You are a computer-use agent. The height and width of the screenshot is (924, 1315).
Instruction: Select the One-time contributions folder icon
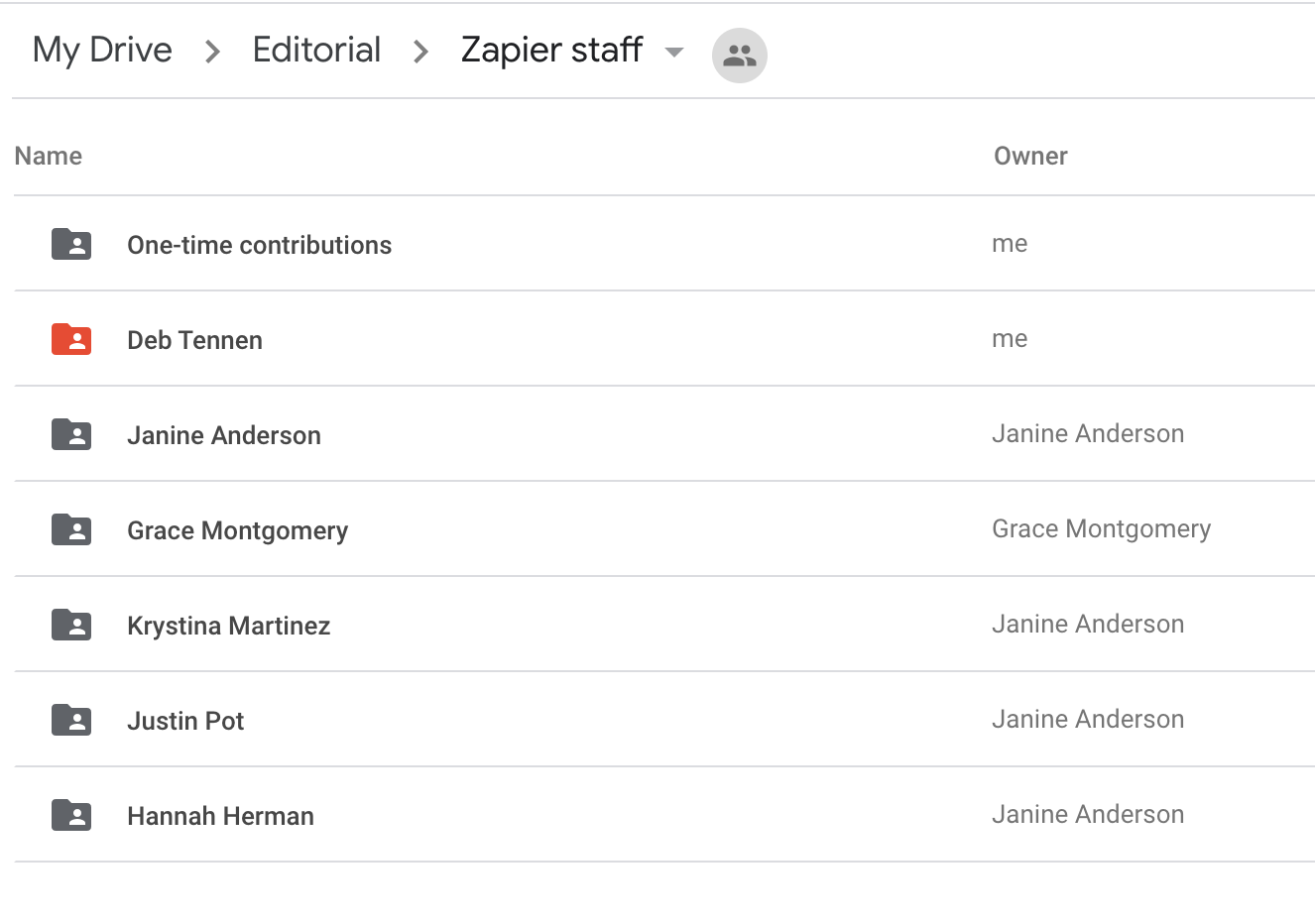point(71,244)
